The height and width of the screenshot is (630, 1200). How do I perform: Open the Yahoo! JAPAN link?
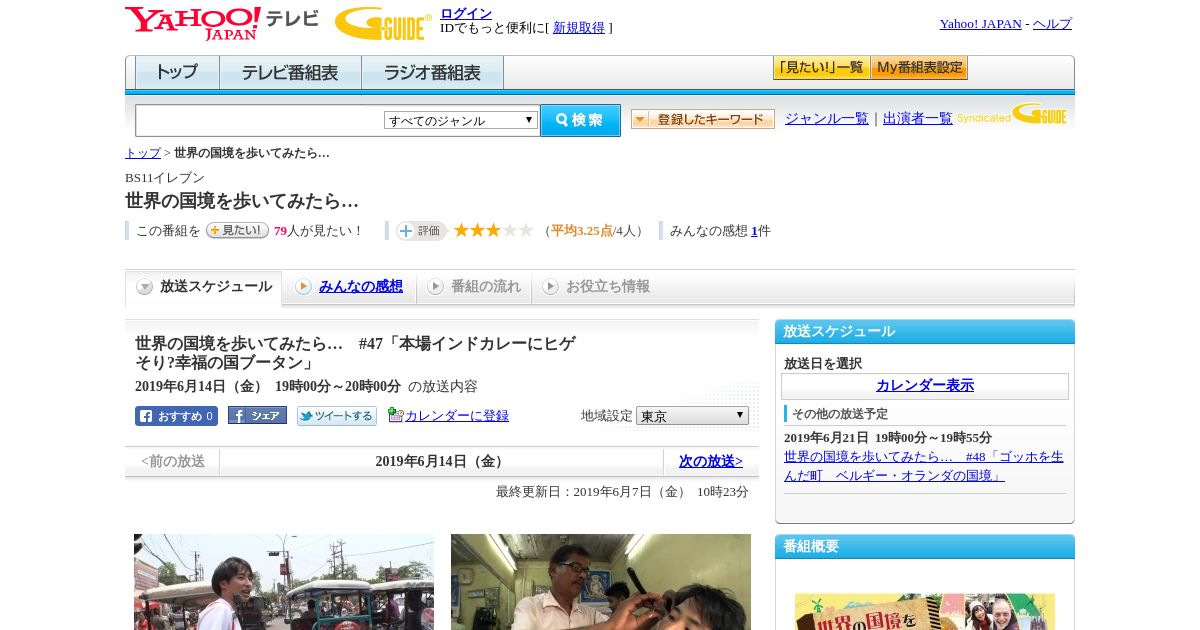(981, 24)
